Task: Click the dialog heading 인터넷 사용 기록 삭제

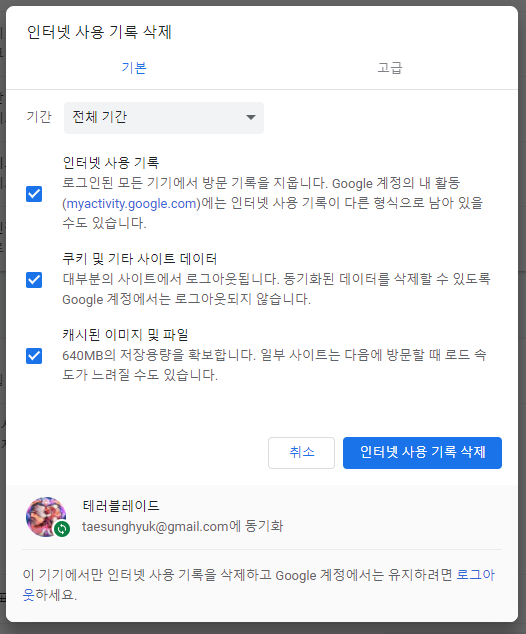Action: coord(99,32)
